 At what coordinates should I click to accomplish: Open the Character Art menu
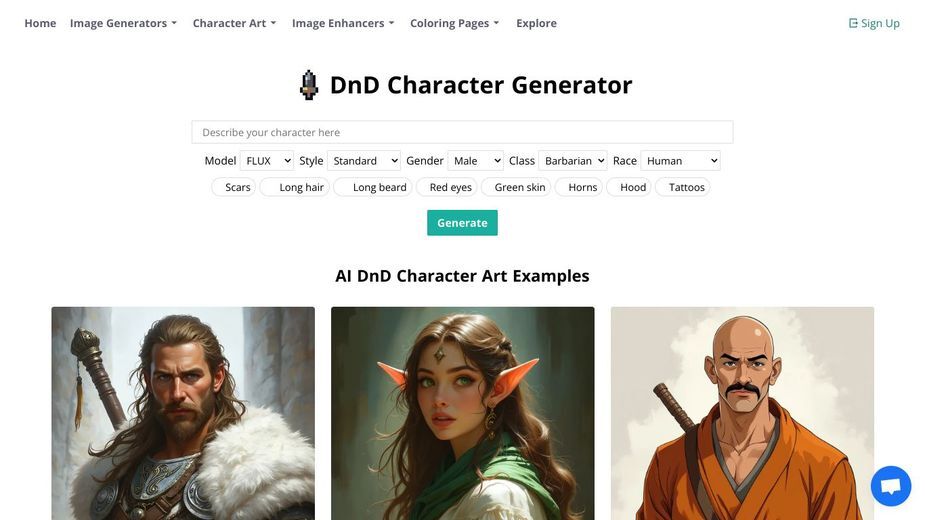pyautogui.click(x=234, y=23)
